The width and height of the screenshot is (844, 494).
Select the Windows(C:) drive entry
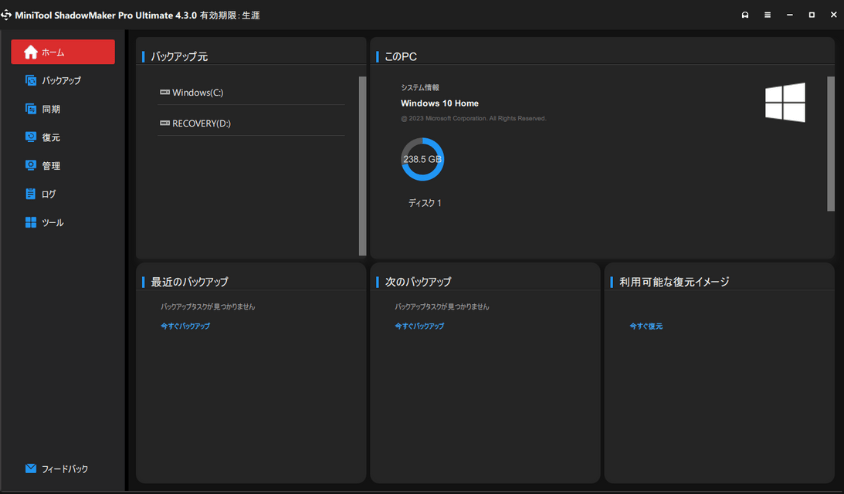coord(197,93)
